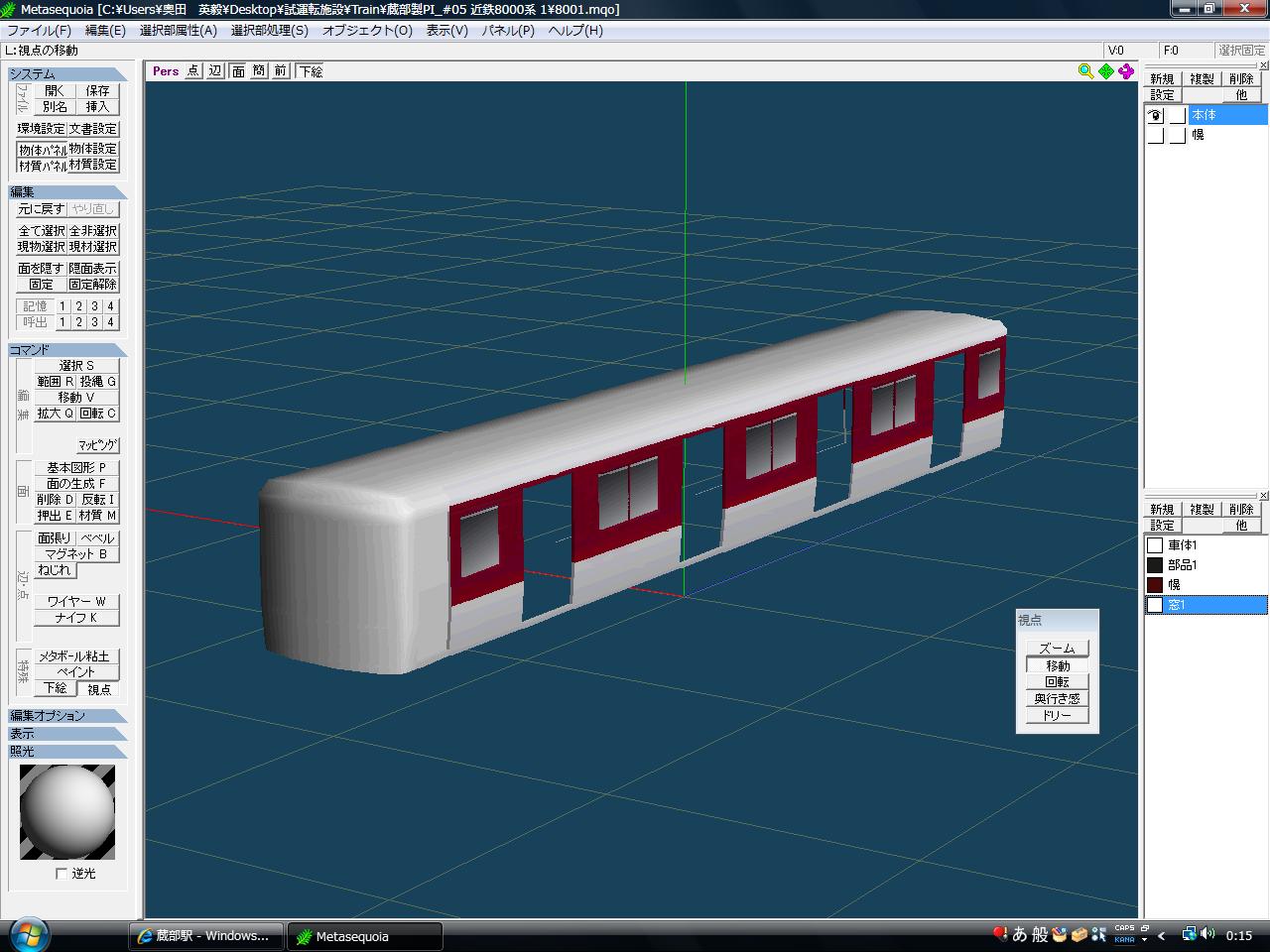
Task: Click 元に戻す undo button
Action: [42, 209]
